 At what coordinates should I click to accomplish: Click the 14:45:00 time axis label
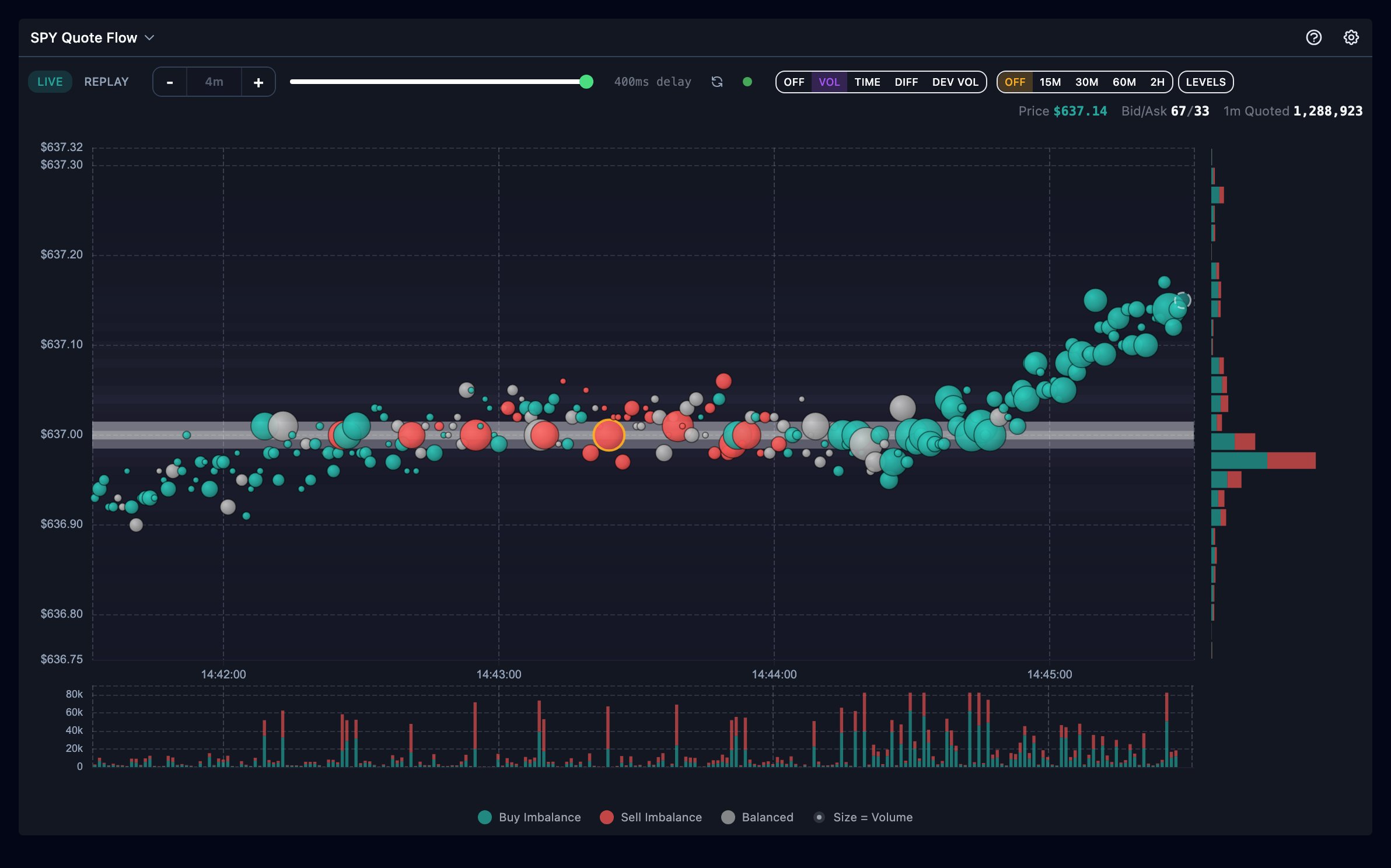pyautogui.click(x=1050, y=674)
